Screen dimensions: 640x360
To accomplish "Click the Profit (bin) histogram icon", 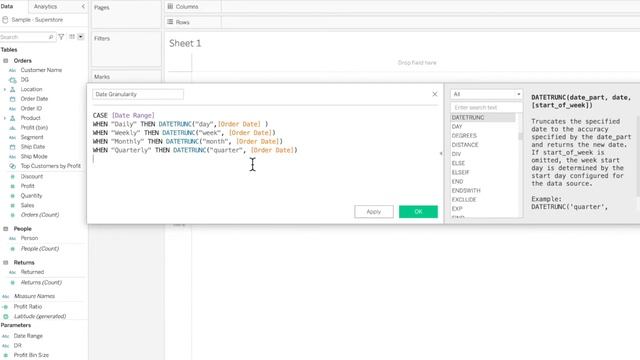I will coord(12,128).
